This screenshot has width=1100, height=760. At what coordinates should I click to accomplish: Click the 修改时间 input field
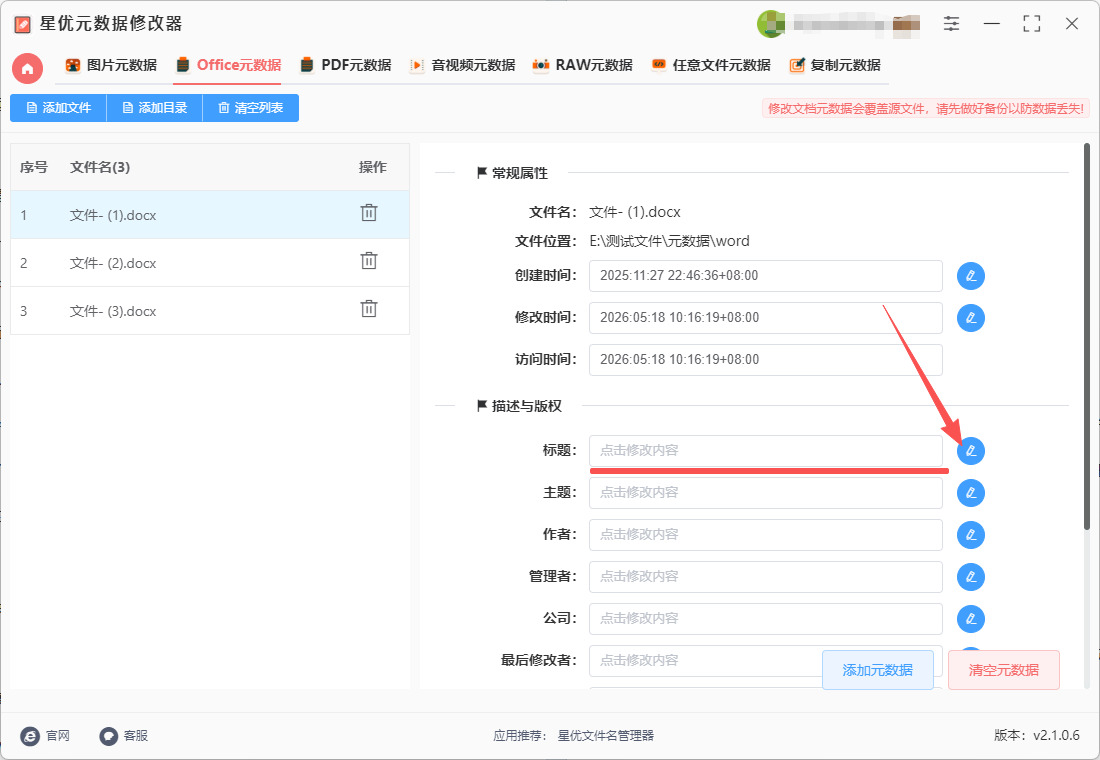pyautogui.click(x=765, y=318)
